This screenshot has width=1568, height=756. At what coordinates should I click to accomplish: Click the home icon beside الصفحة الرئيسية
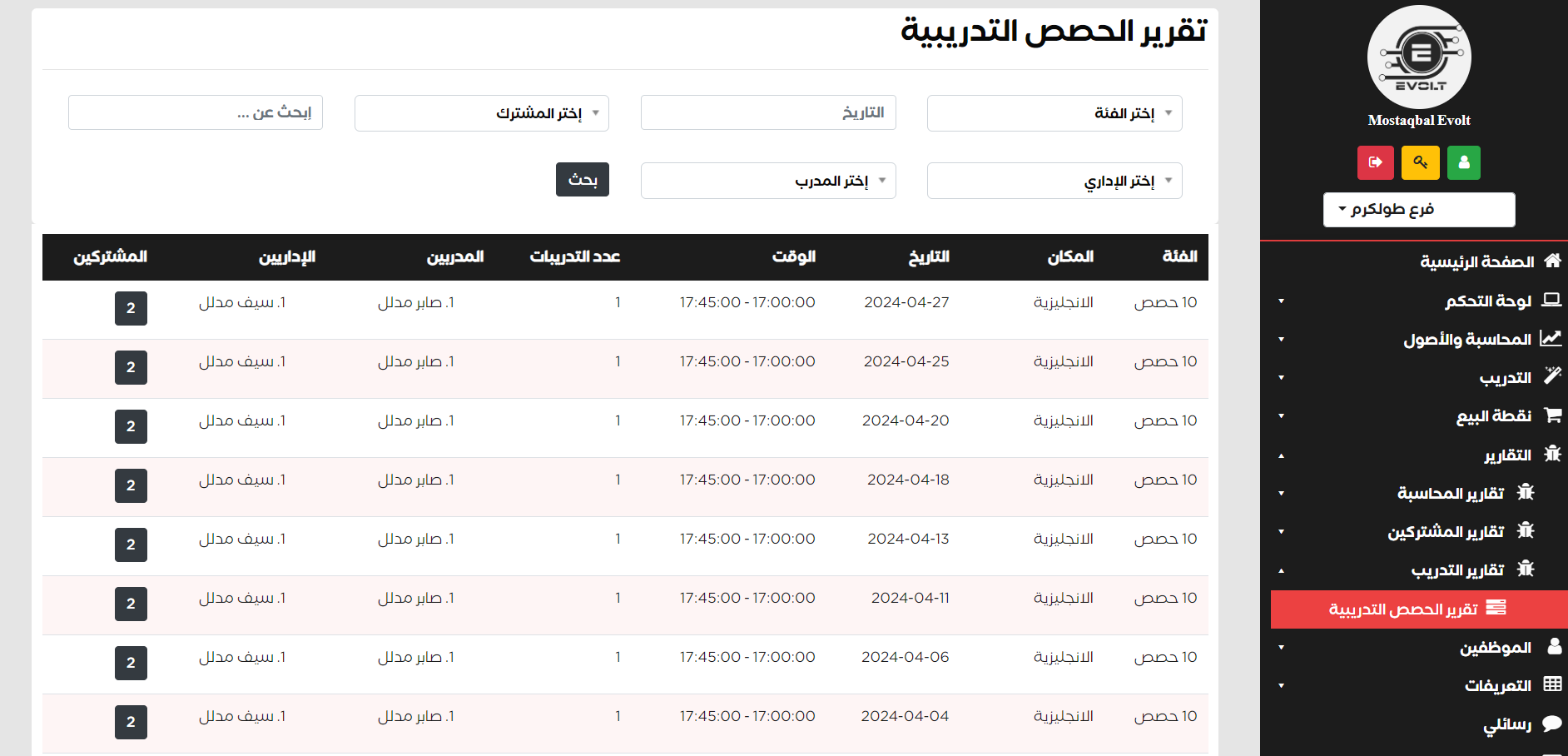(x=1552, y=261)
